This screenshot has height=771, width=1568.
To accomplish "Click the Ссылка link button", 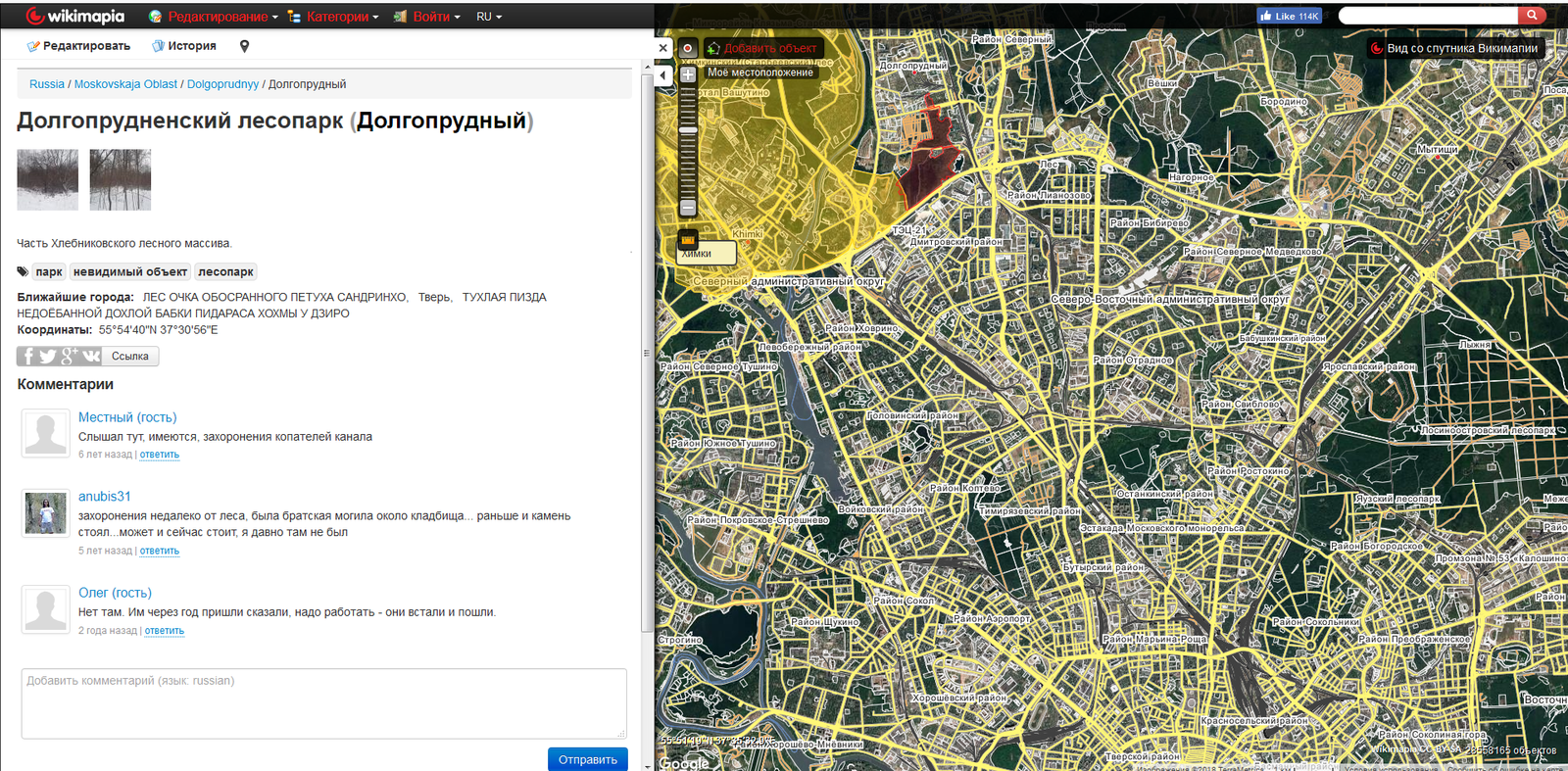I will [x=130, y=357].
